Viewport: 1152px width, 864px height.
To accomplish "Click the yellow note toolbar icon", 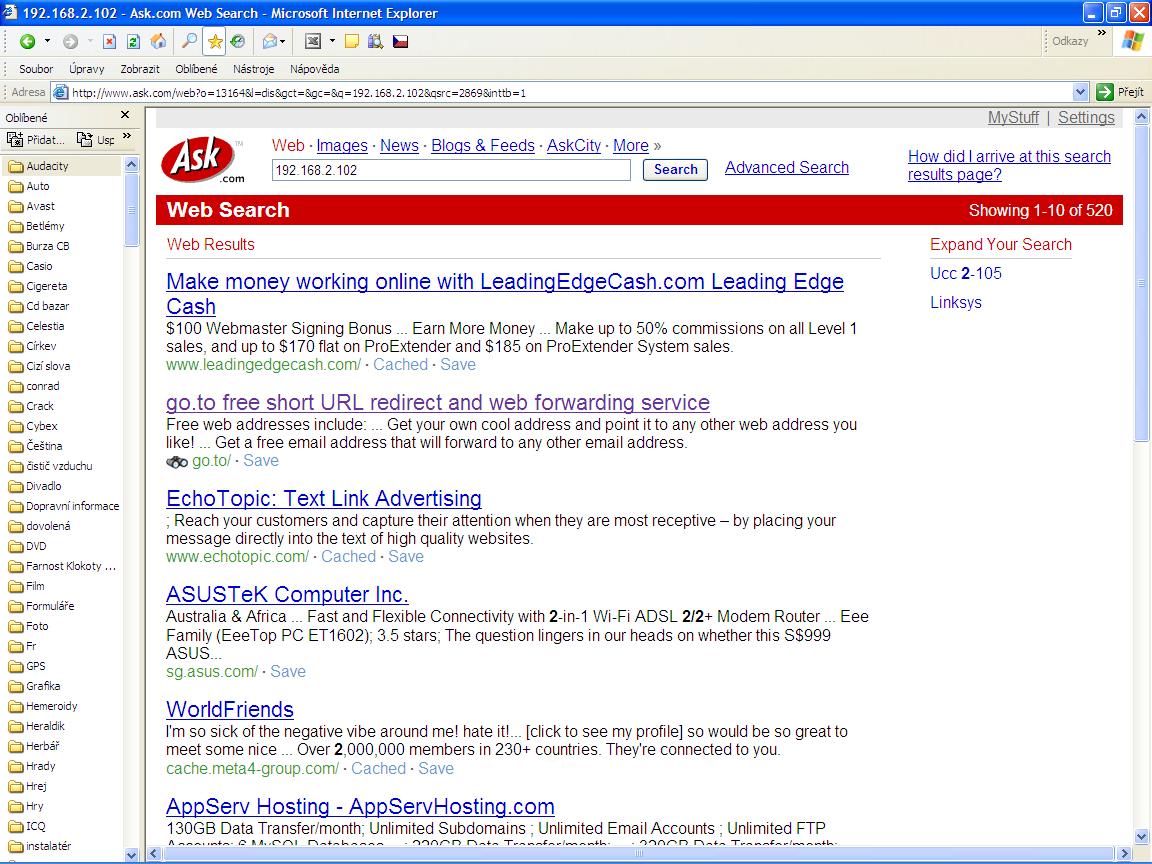I will (352, 42).
